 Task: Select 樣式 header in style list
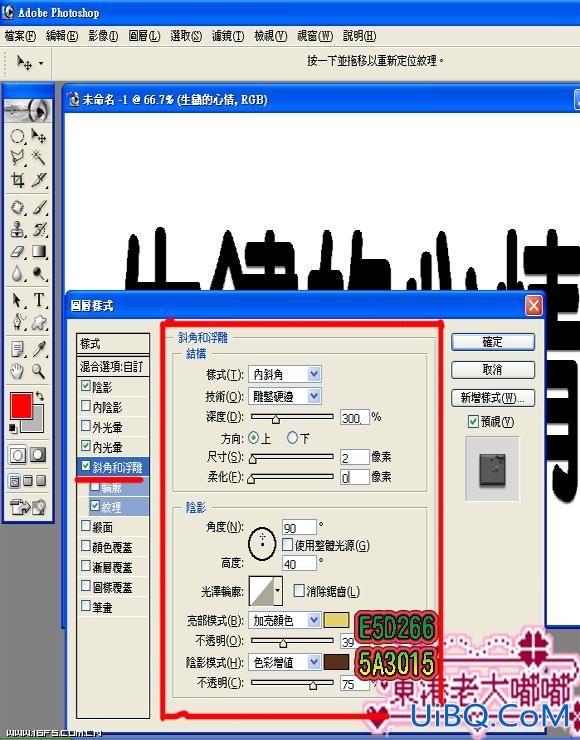tap(113, 344)
